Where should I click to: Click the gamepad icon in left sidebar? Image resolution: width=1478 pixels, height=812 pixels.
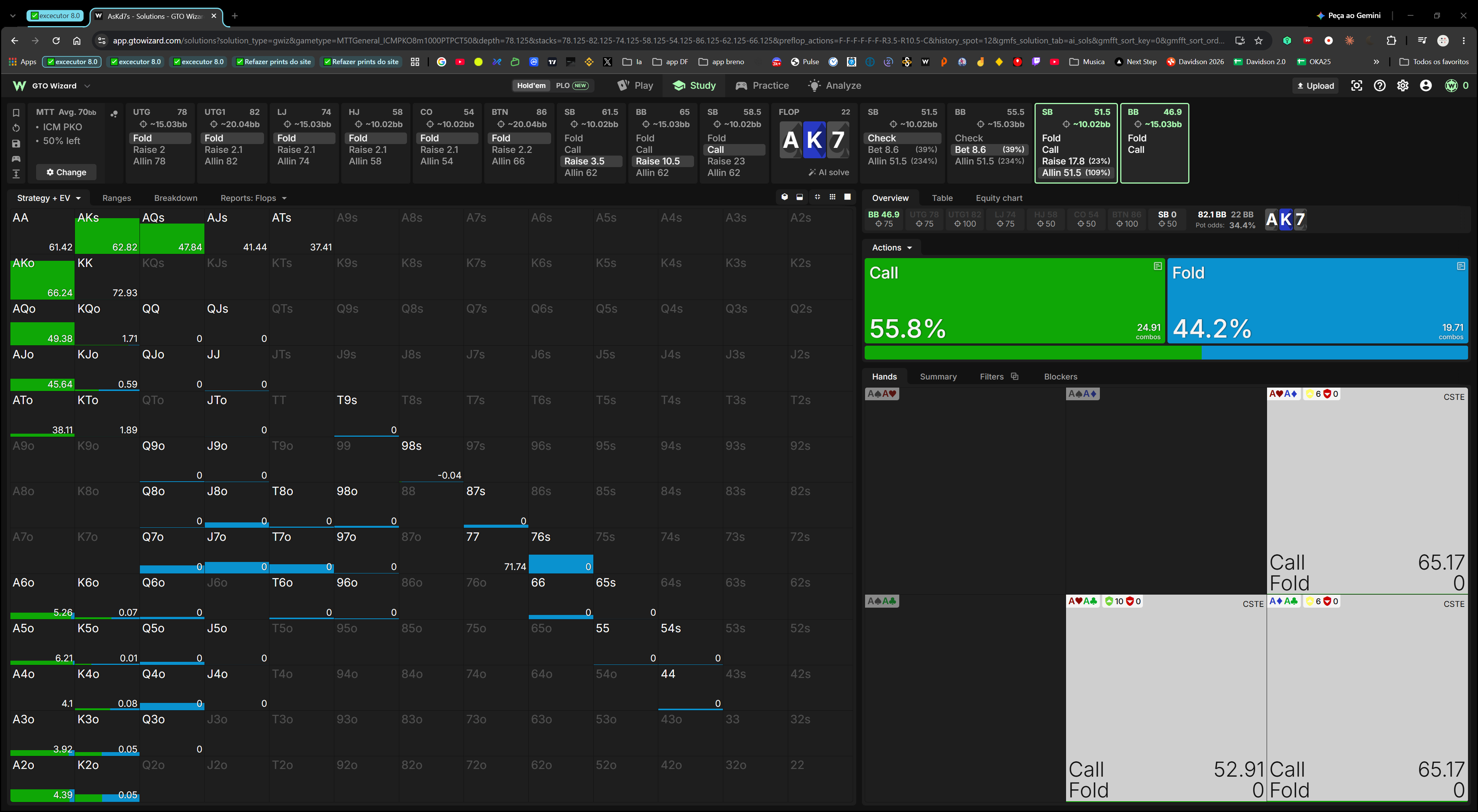tap(16, 159)
